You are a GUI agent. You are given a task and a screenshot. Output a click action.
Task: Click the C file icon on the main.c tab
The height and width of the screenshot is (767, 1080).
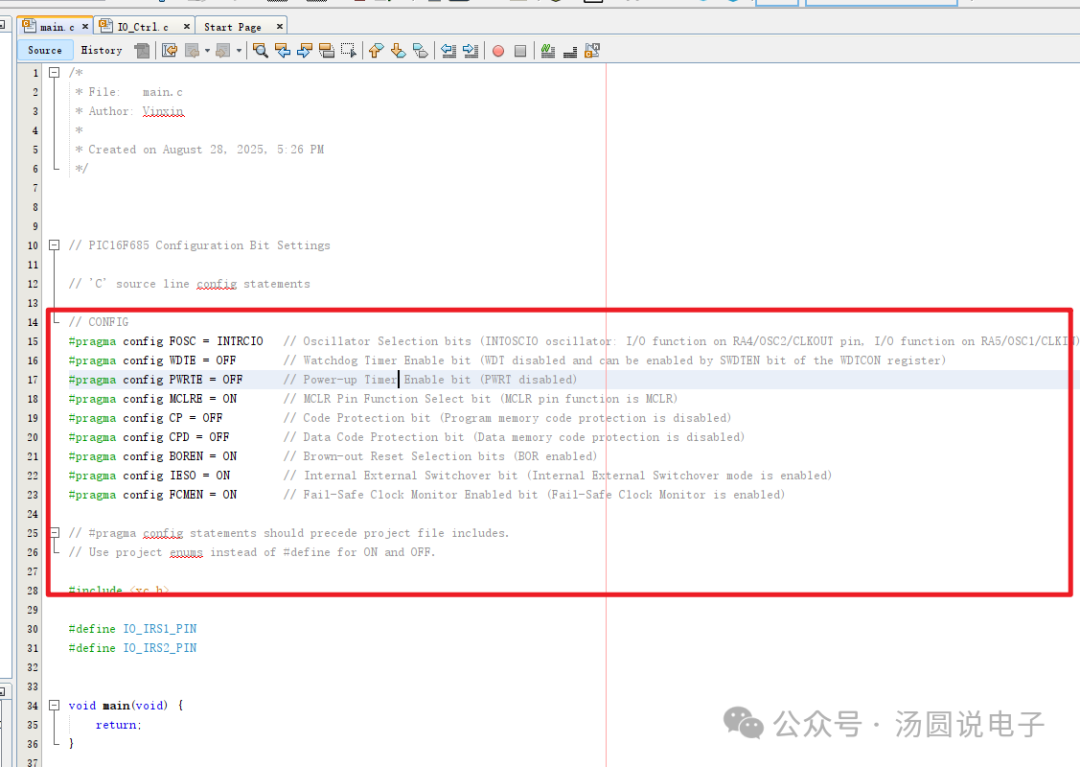pos(29,25)
